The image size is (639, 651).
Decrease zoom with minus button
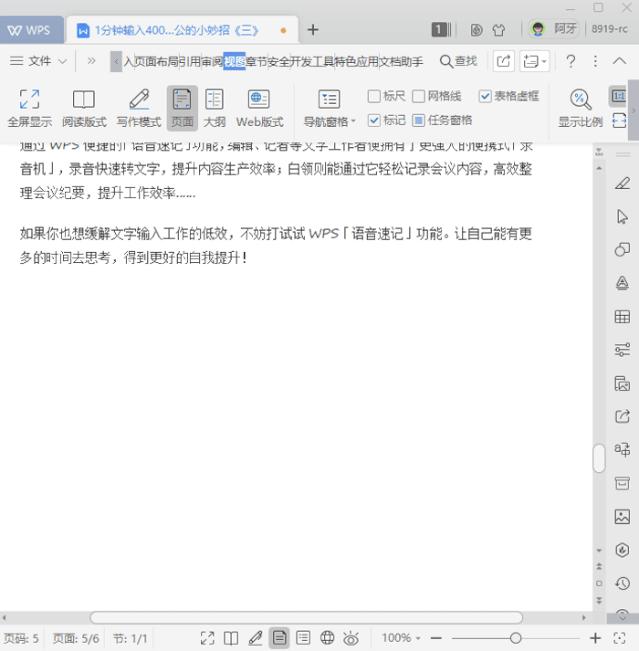[x=436, y=638]
